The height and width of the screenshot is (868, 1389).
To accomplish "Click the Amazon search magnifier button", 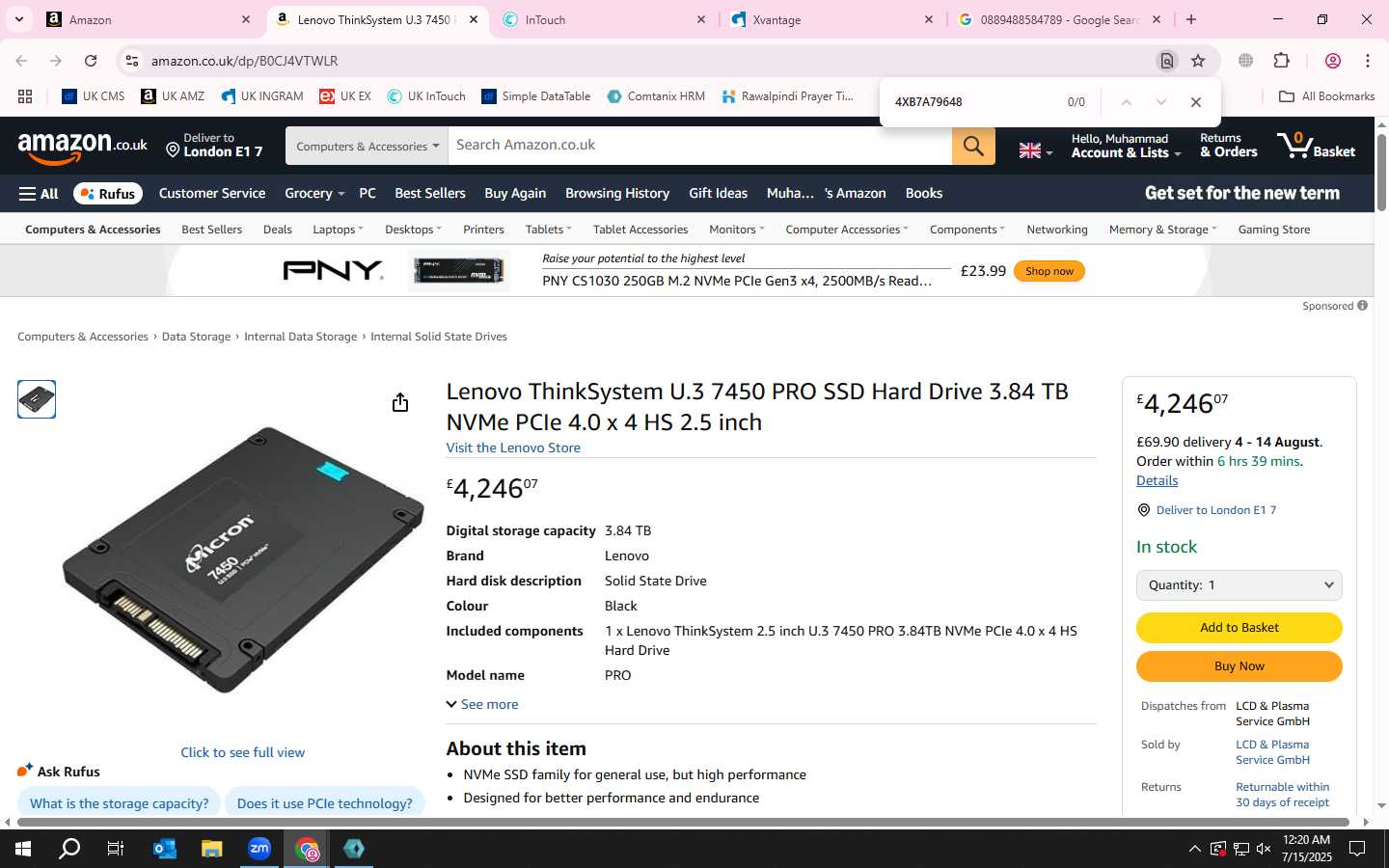I will click(973, 146).
